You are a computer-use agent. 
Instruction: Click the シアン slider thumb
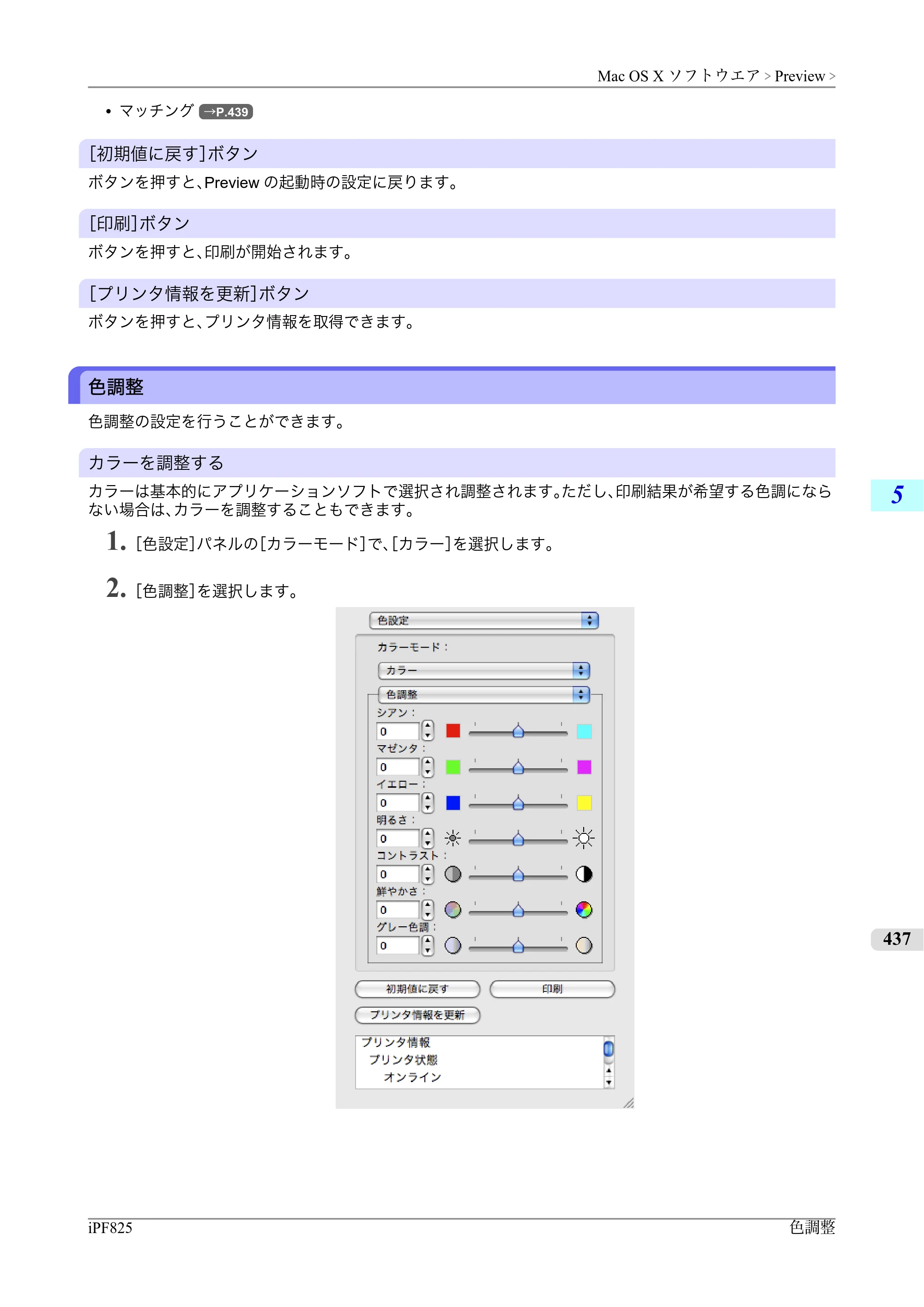tap(518, 731)
